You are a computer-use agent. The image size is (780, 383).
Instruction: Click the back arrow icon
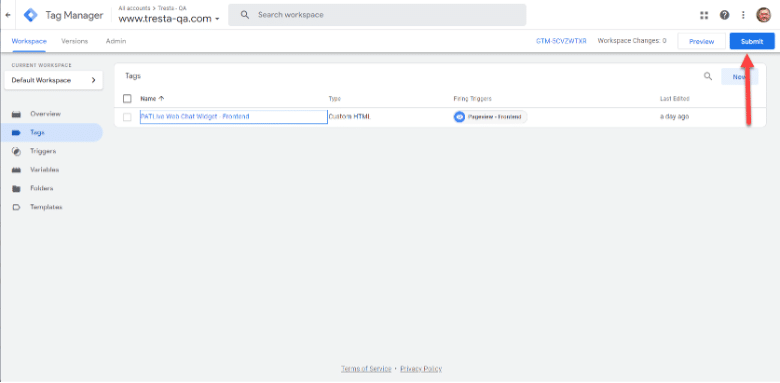(x=7, y=15)
